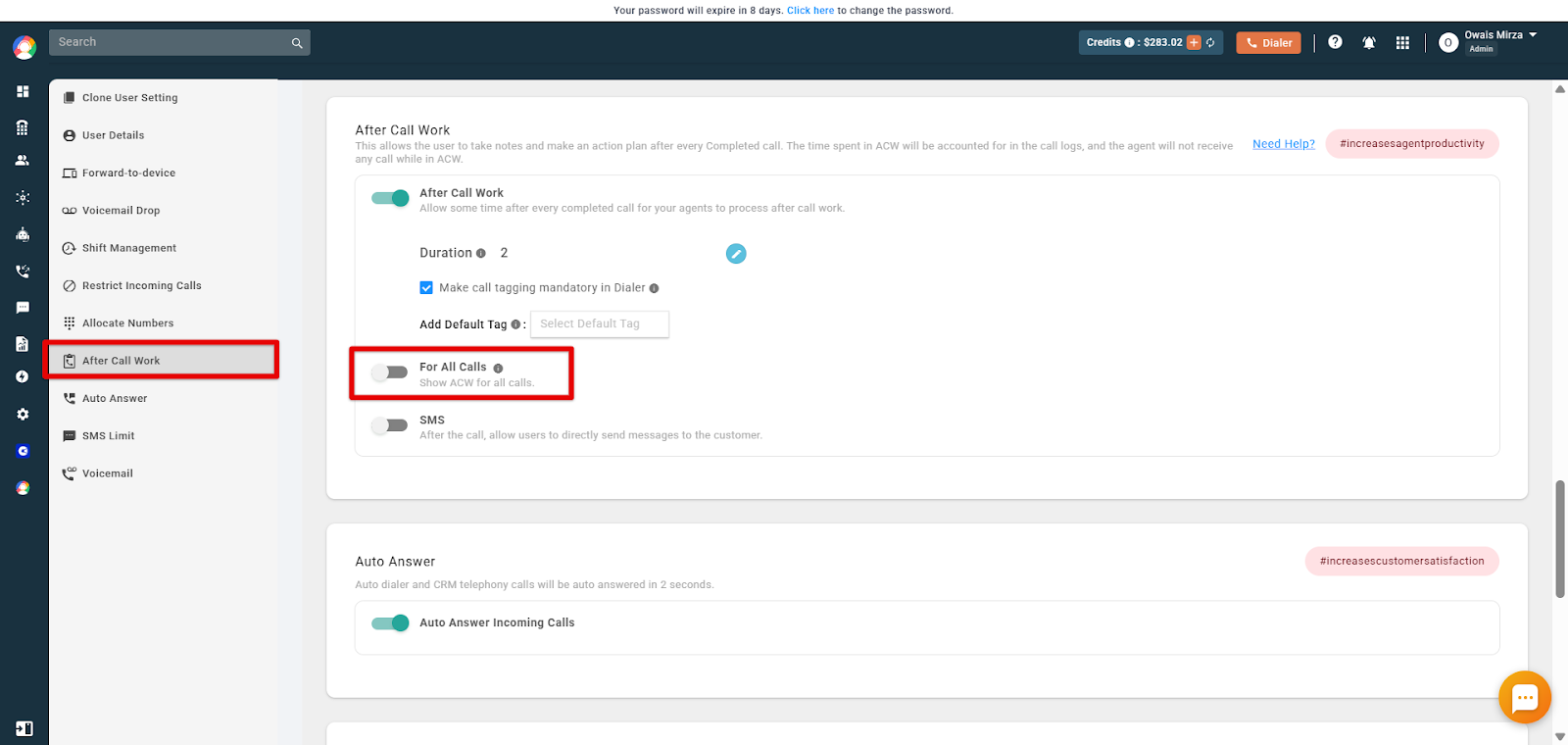Follow the Need Help? link
The height and width of the screenshot is (745, 1568).
tap(1284, 144)
